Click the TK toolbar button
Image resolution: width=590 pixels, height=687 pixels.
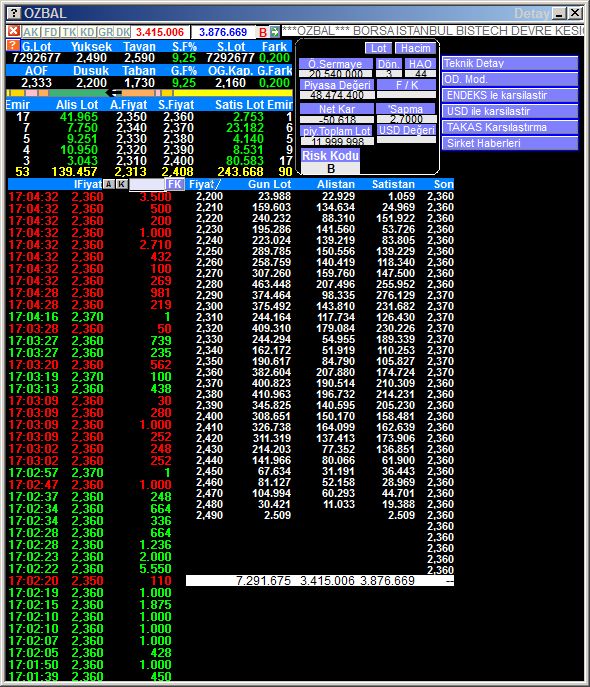(x=69, y=32)
